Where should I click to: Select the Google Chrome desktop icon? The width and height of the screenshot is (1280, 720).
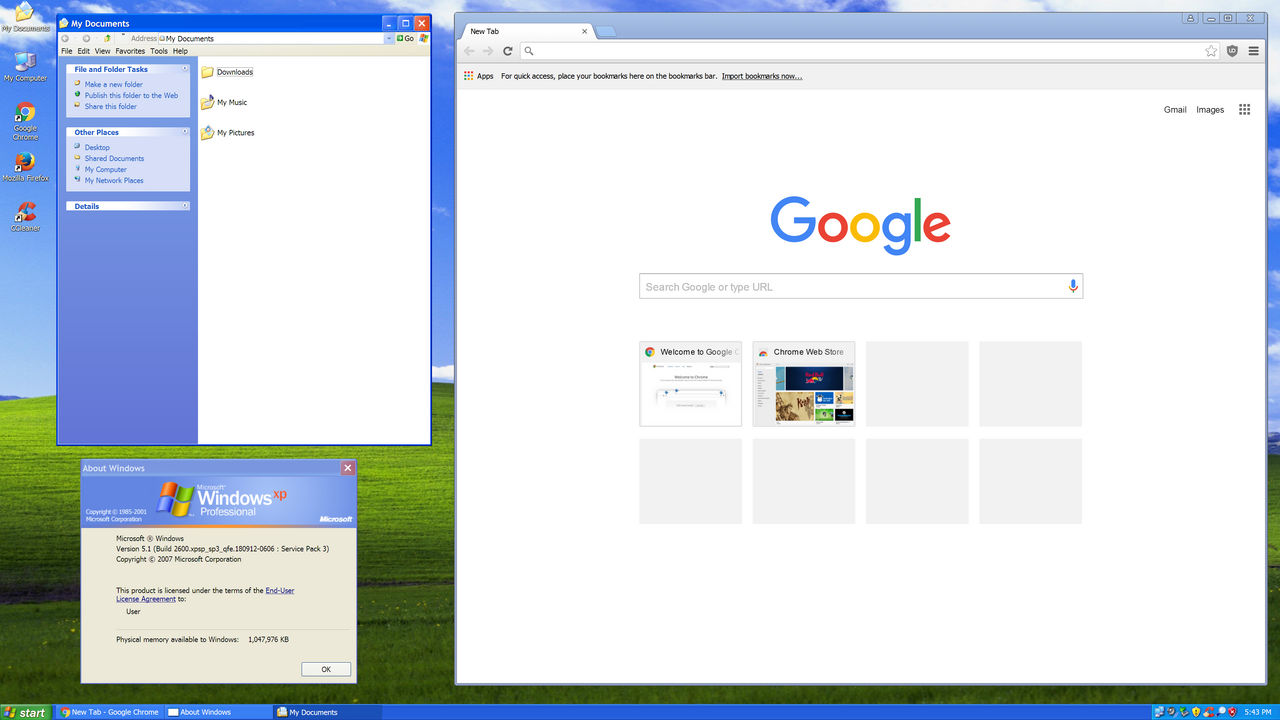25,121
